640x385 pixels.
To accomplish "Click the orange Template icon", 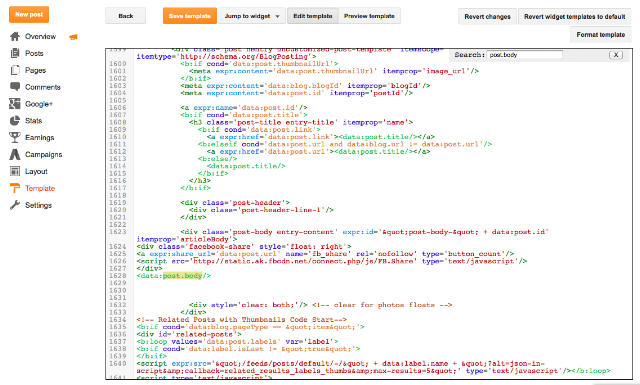I will coord(15,188).
